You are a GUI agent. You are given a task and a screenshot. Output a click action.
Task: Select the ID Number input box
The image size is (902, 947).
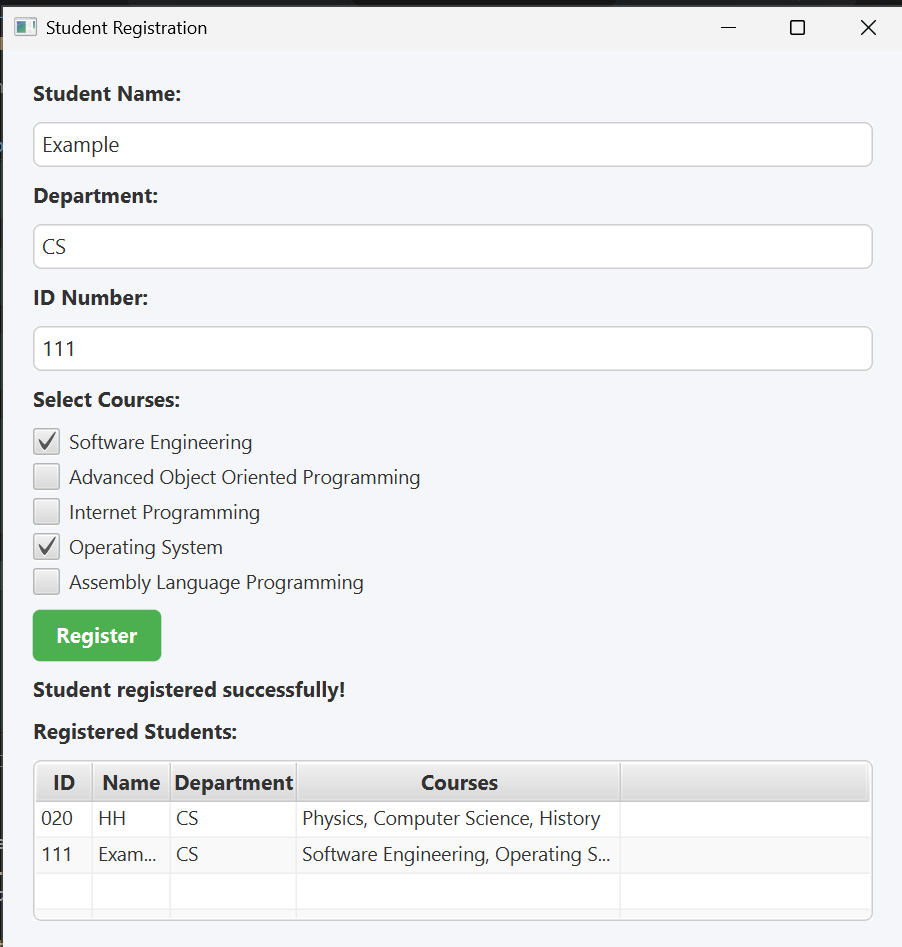[x=452, y=349]
